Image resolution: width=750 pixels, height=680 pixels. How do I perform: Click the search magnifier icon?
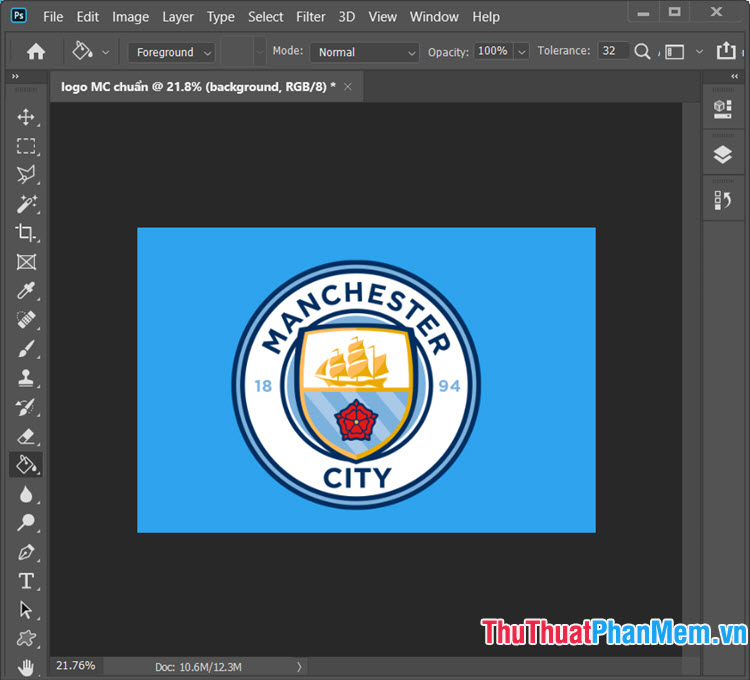pos(642,51)
